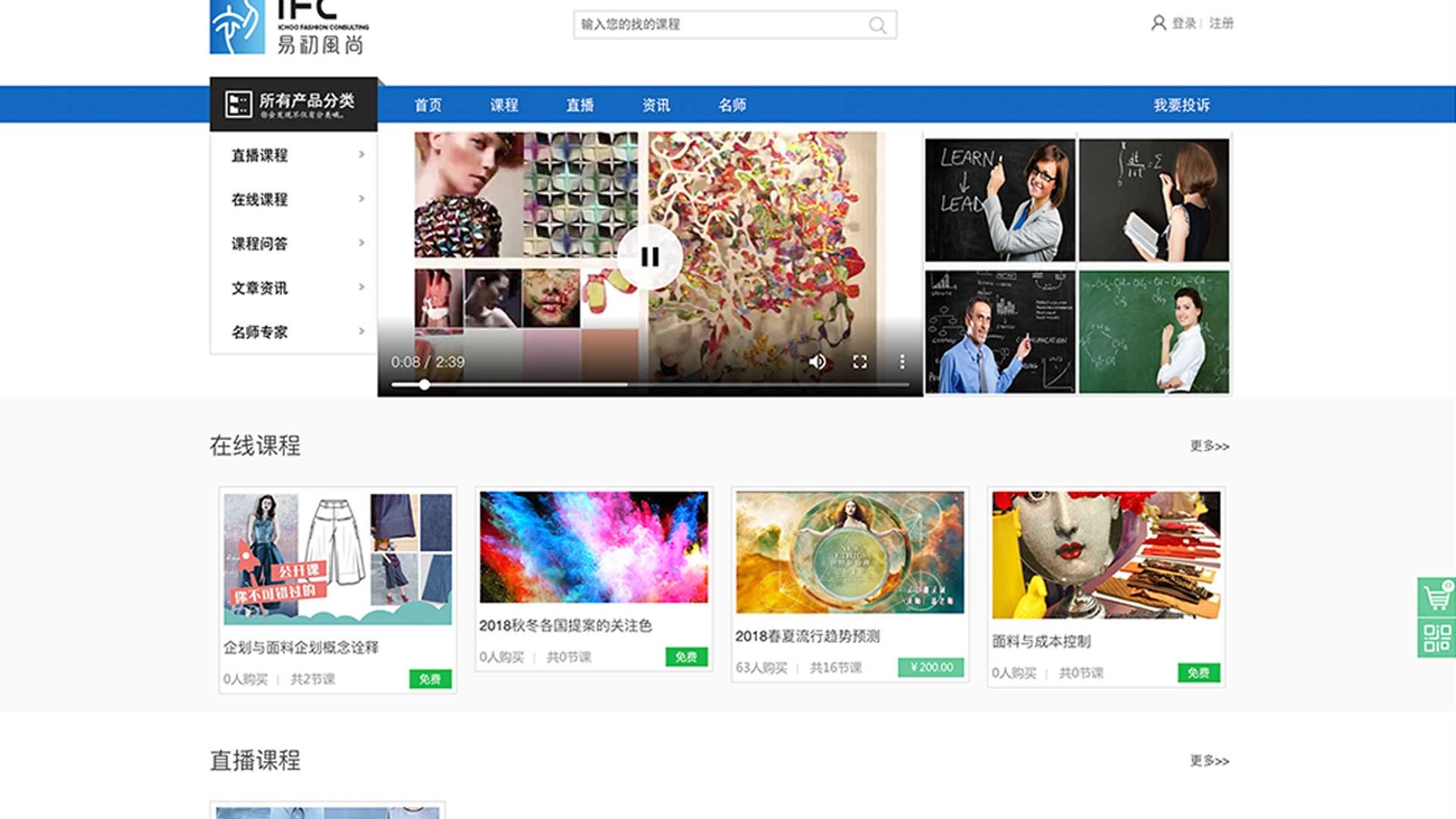Mute the video volume speaker icon
1456x819 pixels.
[x=817, y=362]
